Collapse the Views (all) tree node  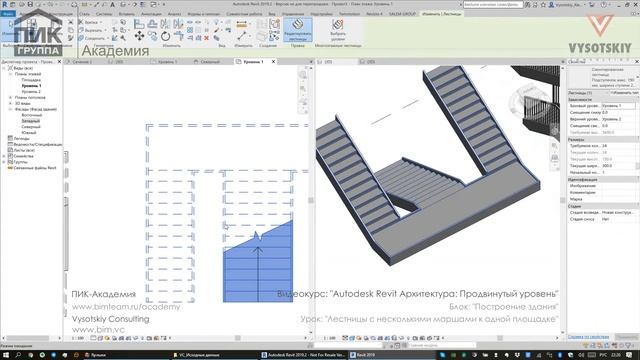(4, 68)
